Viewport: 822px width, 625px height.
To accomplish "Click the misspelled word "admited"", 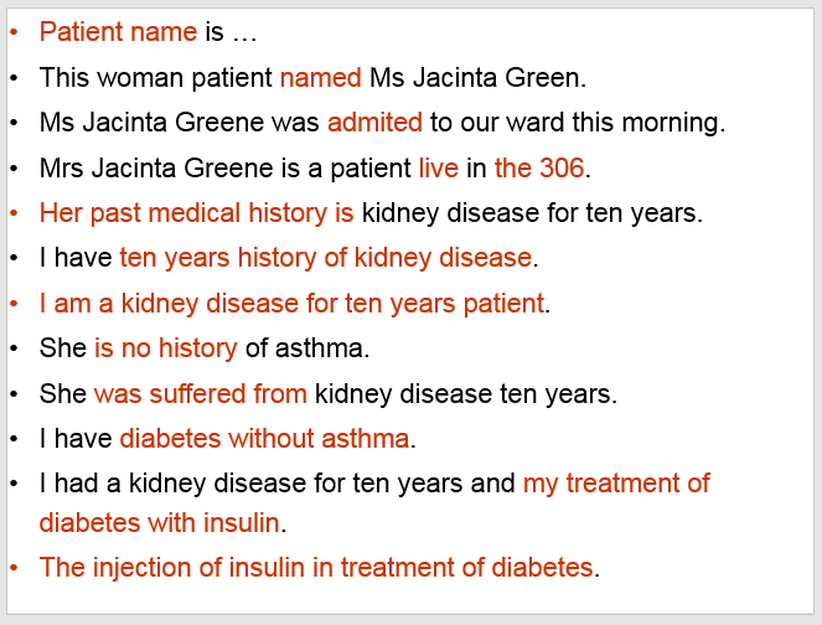I will pos(375,123).
